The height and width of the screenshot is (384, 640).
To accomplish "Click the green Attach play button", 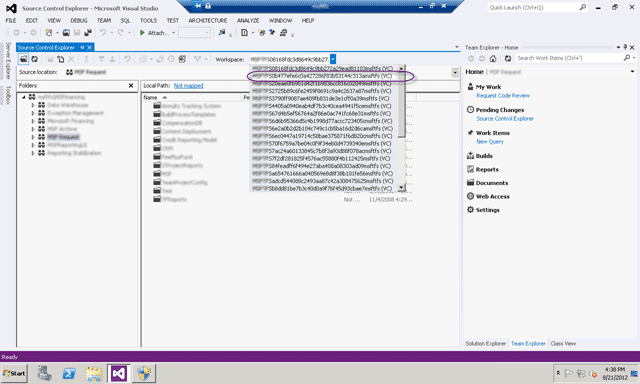I will 142,33.
